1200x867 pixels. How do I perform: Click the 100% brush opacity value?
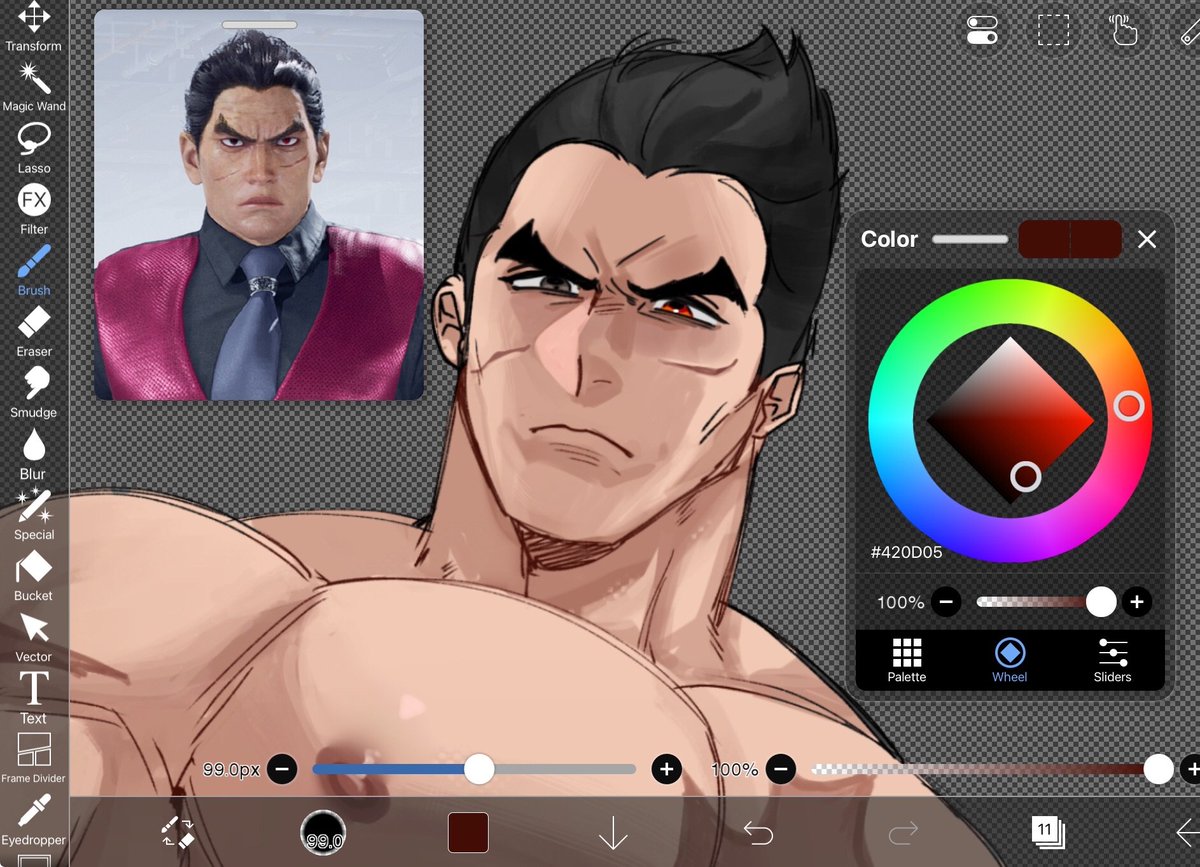tap(735, 769)
